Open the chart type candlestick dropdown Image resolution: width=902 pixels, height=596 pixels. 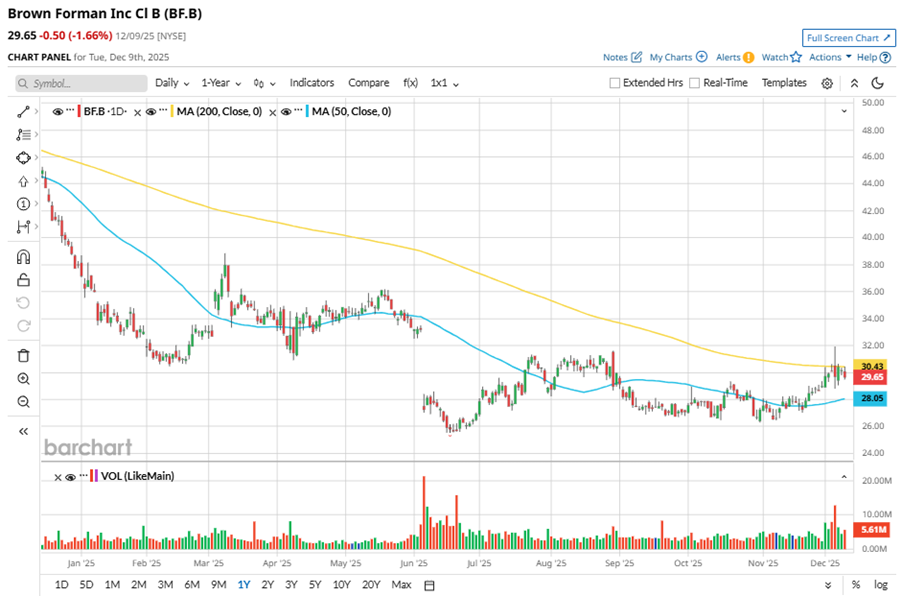(264, 83)
